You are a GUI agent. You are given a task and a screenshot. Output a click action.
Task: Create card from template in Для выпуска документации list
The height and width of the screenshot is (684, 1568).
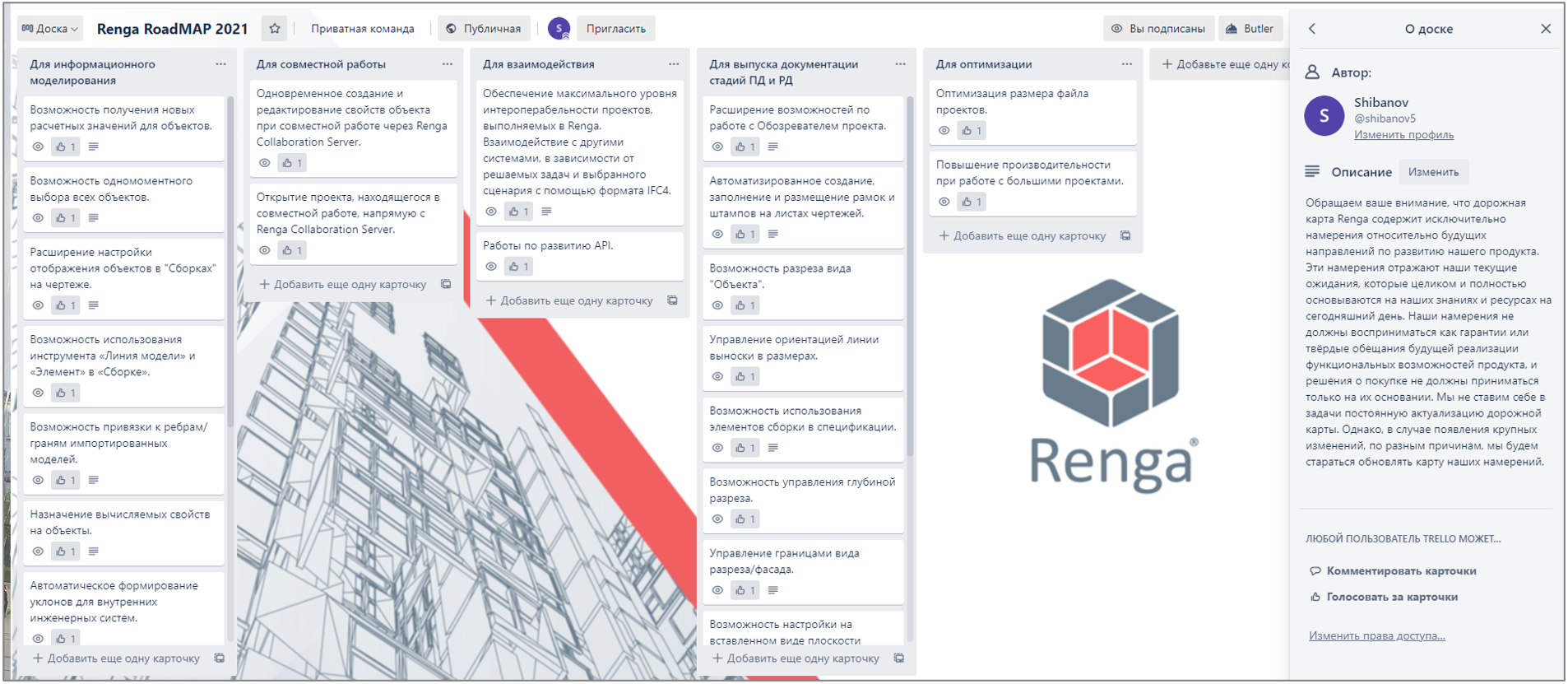point(899,658)
